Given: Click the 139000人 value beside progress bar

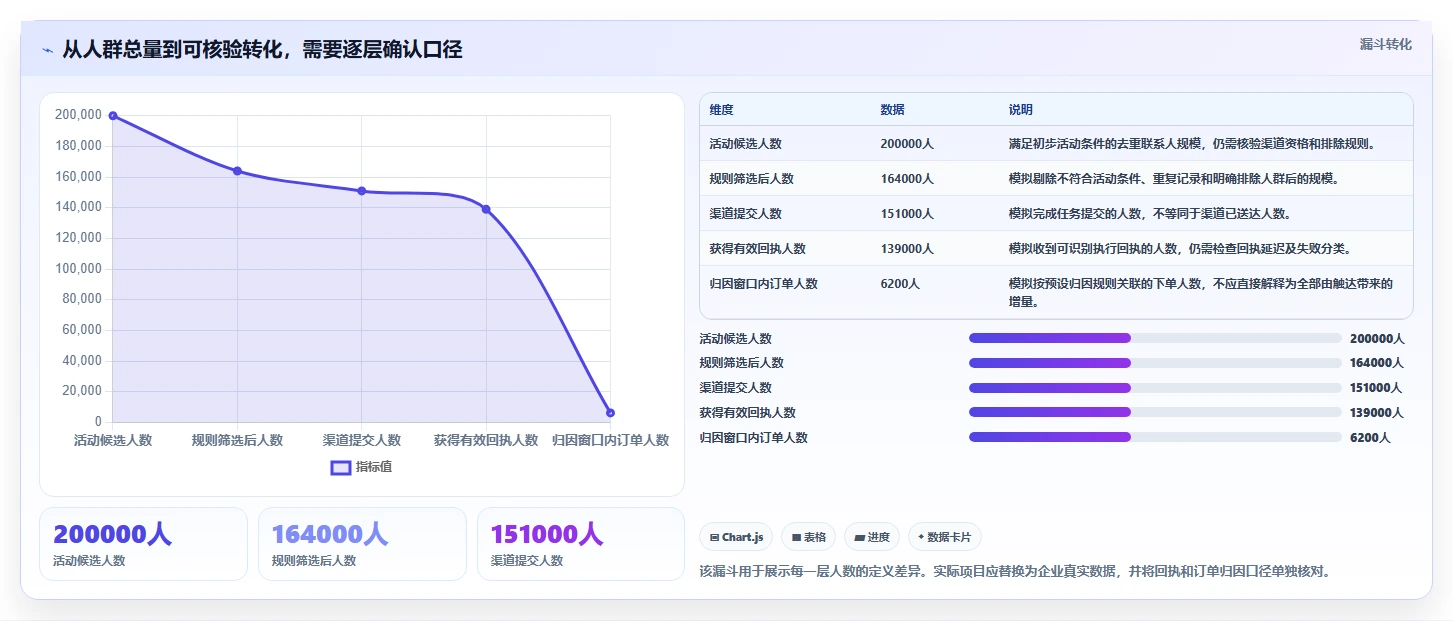Looking at the screenshot, I should pos(1377,413).
